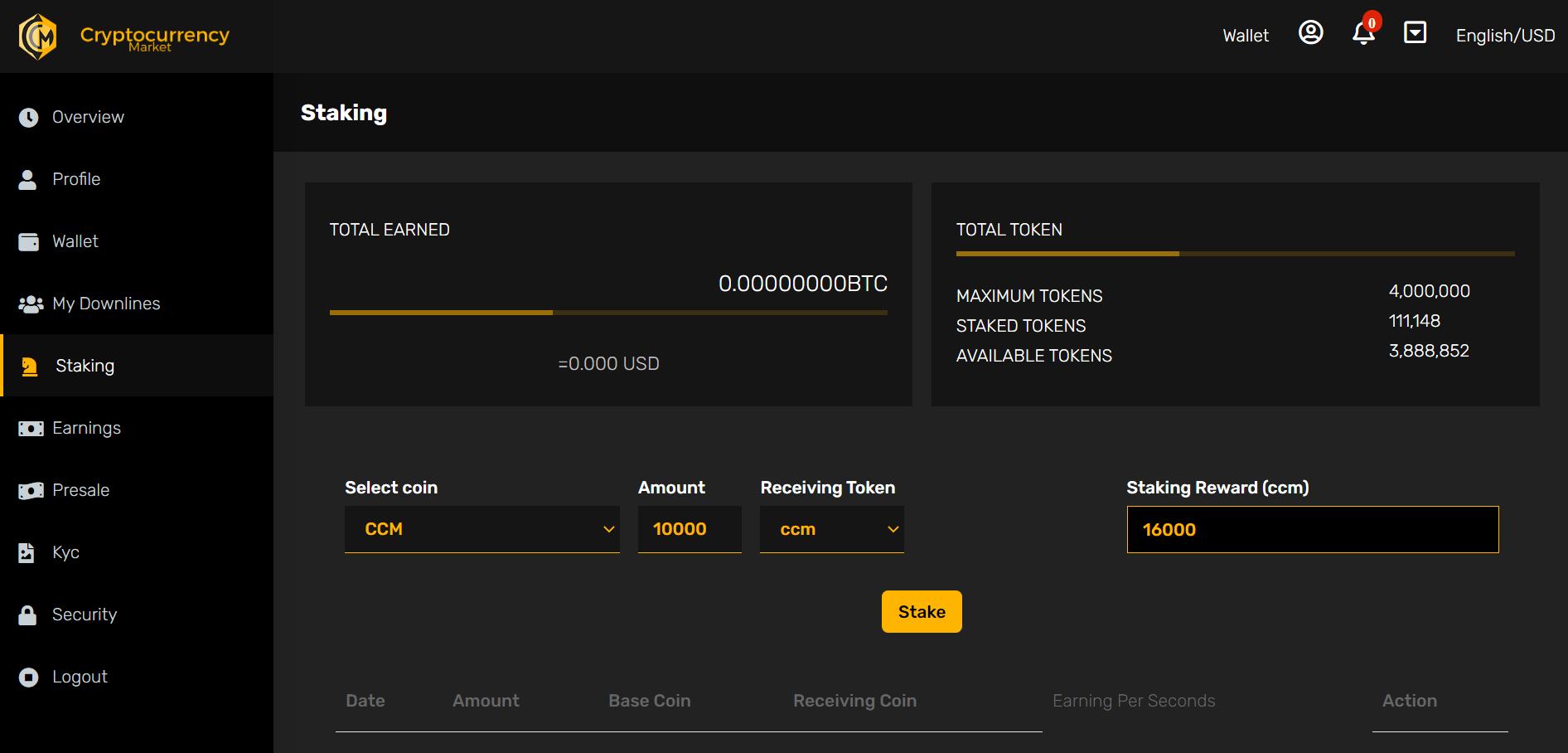Image resolution: width=1568 pixels, height=753 pixels.
Task: Click the STAKED TOKENS label
Action: point(1021,326)
